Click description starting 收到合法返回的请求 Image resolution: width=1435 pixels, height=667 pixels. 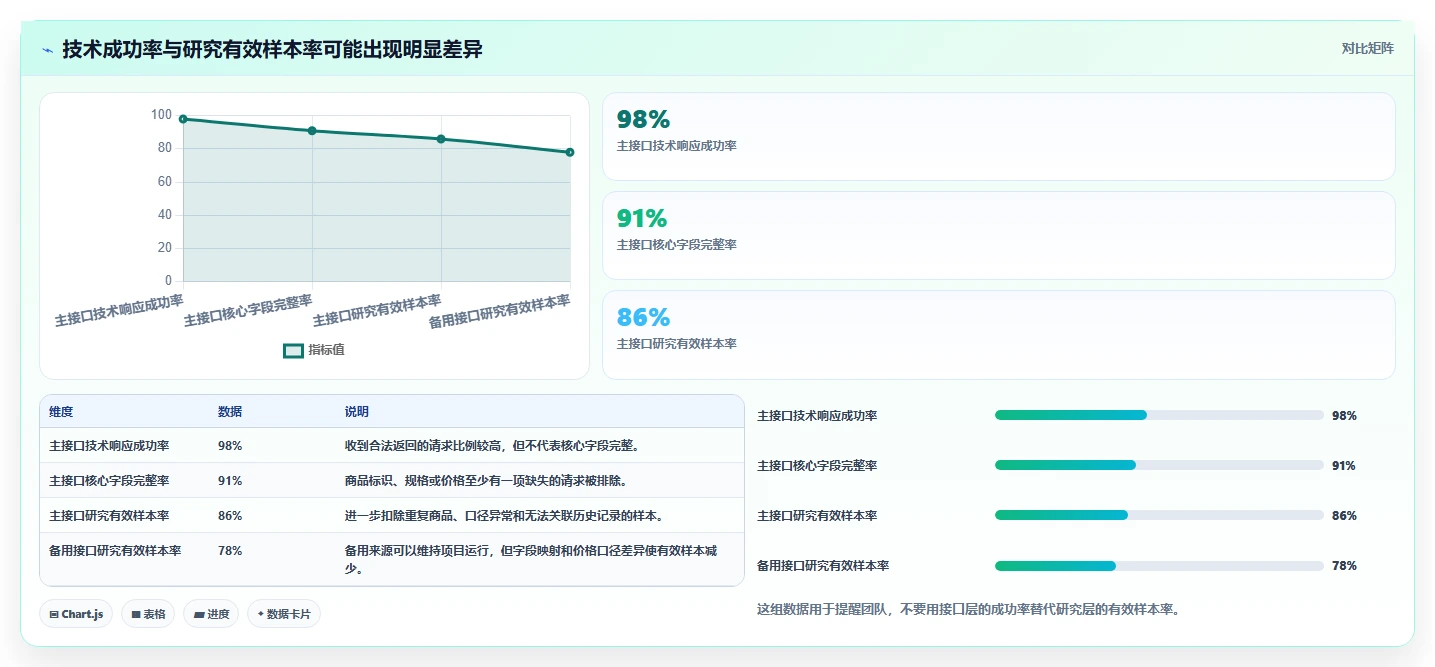coord(492,446)
